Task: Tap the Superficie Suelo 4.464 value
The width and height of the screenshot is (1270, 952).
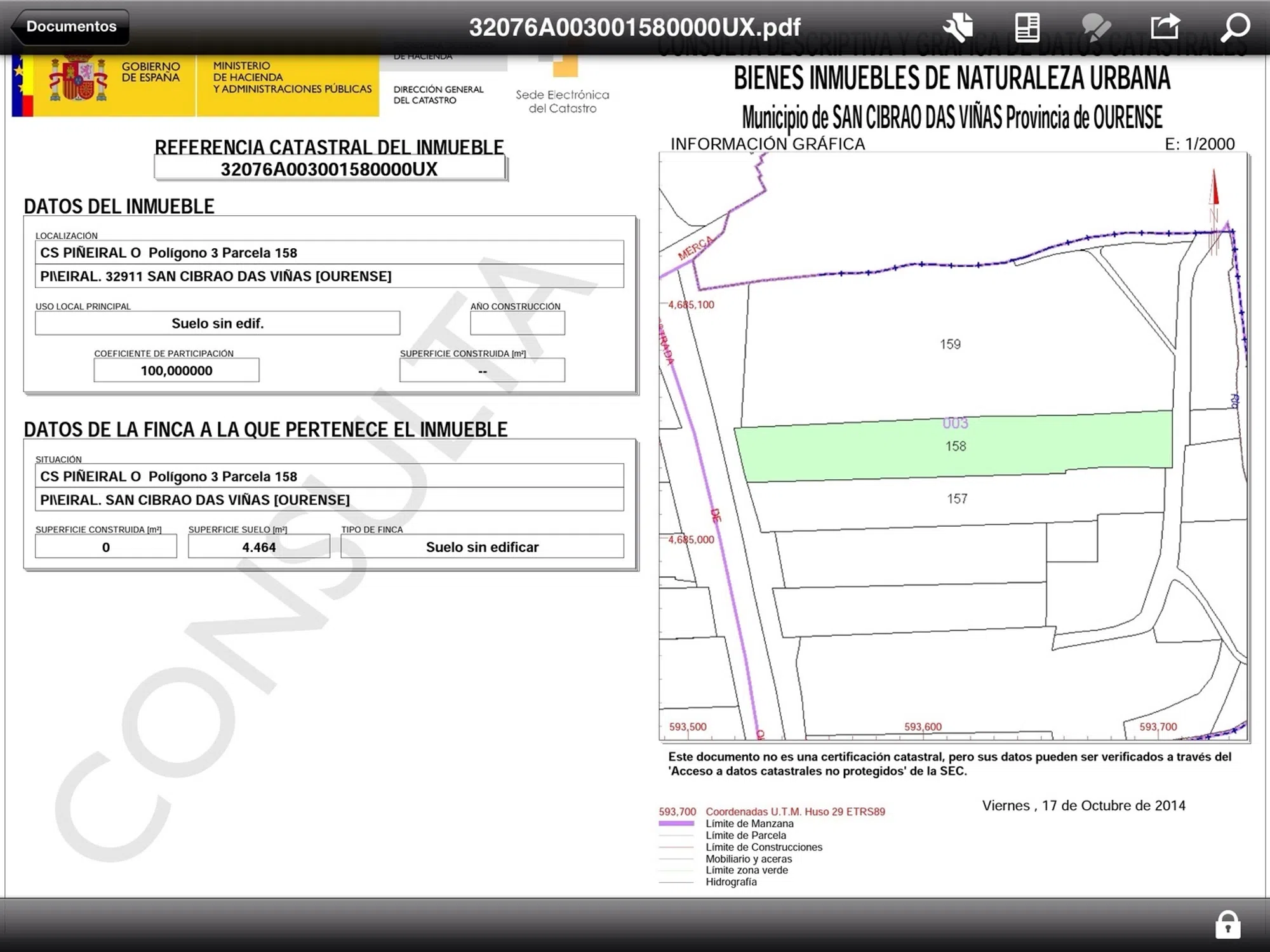Action: [258, 547]
